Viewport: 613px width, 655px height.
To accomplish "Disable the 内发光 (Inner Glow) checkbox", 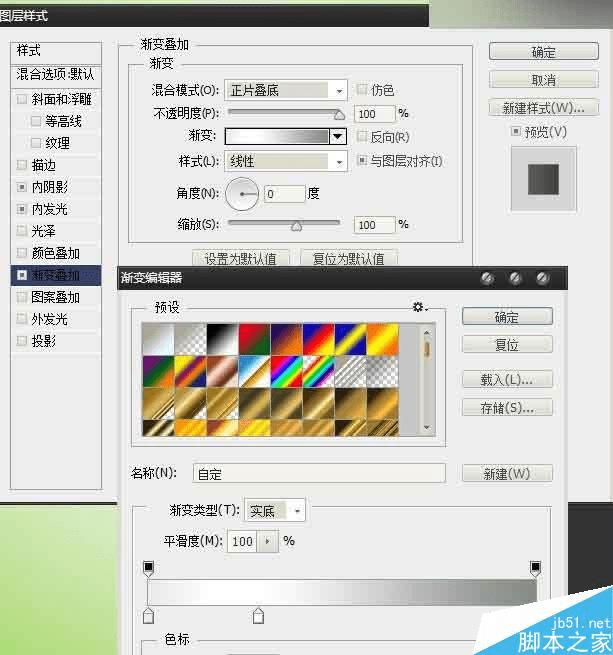I will pos(22,209).
